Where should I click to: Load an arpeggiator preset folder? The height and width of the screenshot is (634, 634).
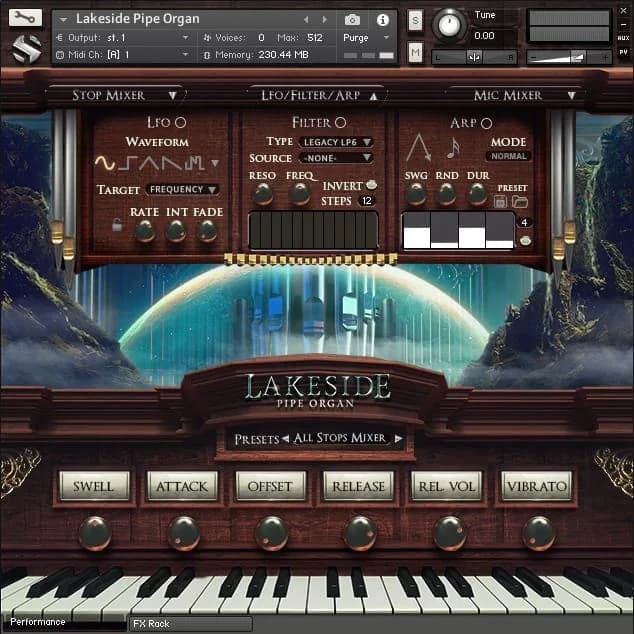coord(520,201)
